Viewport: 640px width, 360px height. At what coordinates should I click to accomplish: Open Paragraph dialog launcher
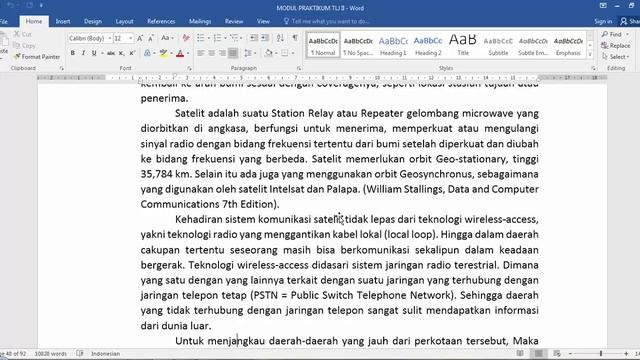tap(299, 69)
